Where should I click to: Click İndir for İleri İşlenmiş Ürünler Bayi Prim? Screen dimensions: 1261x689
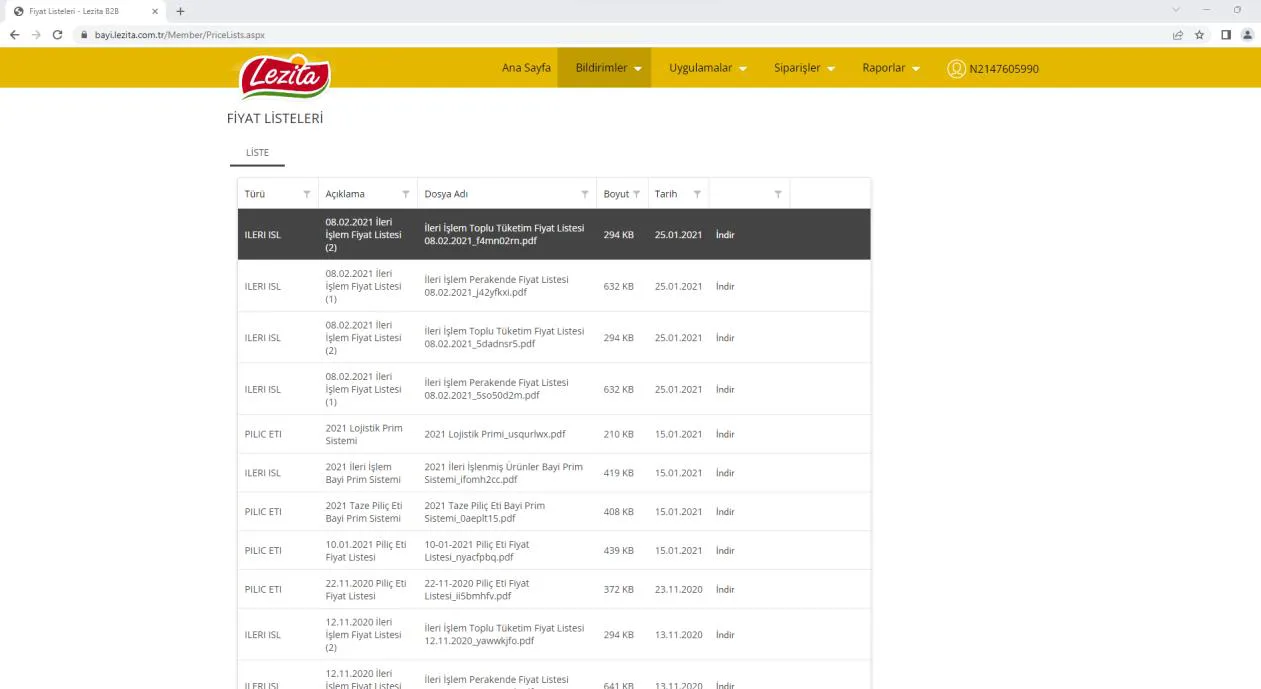point(725,473)
